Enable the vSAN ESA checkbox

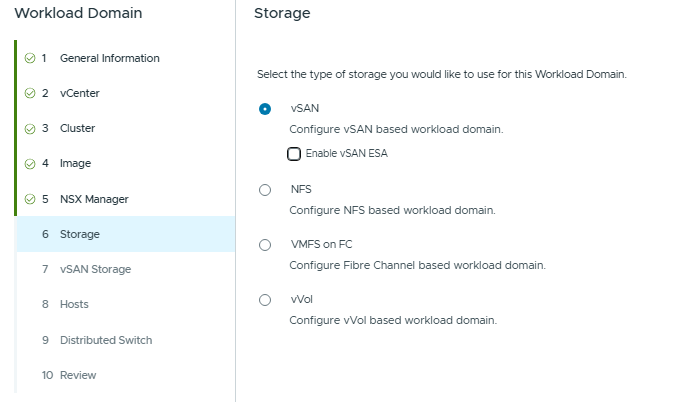click(294, 154)
